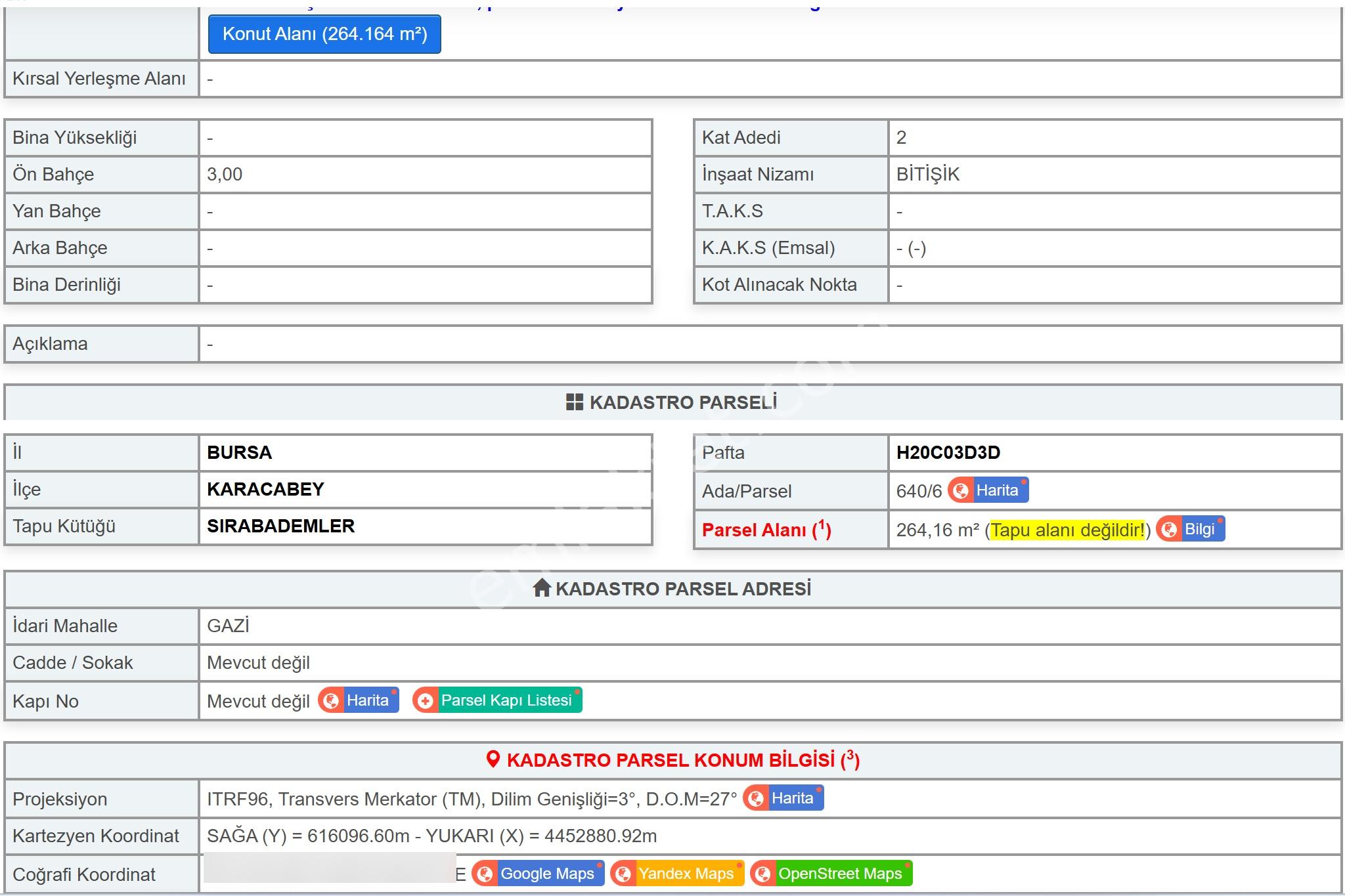Image resolution: width=1345 pixels, height=896 pixels.
Task: Click plus icon on Parsel Kapı Listesi
Action: 426,701
